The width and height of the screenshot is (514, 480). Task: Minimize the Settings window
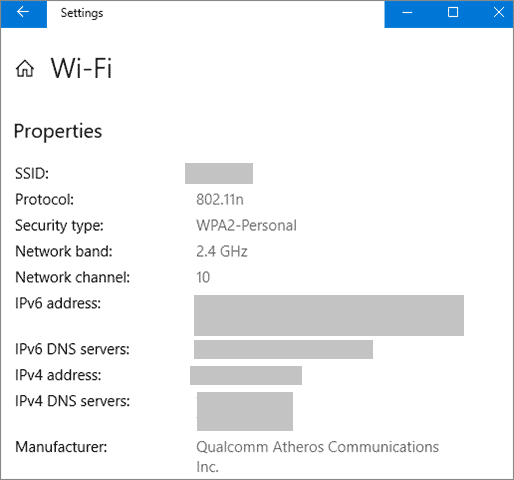click(407, 14)
